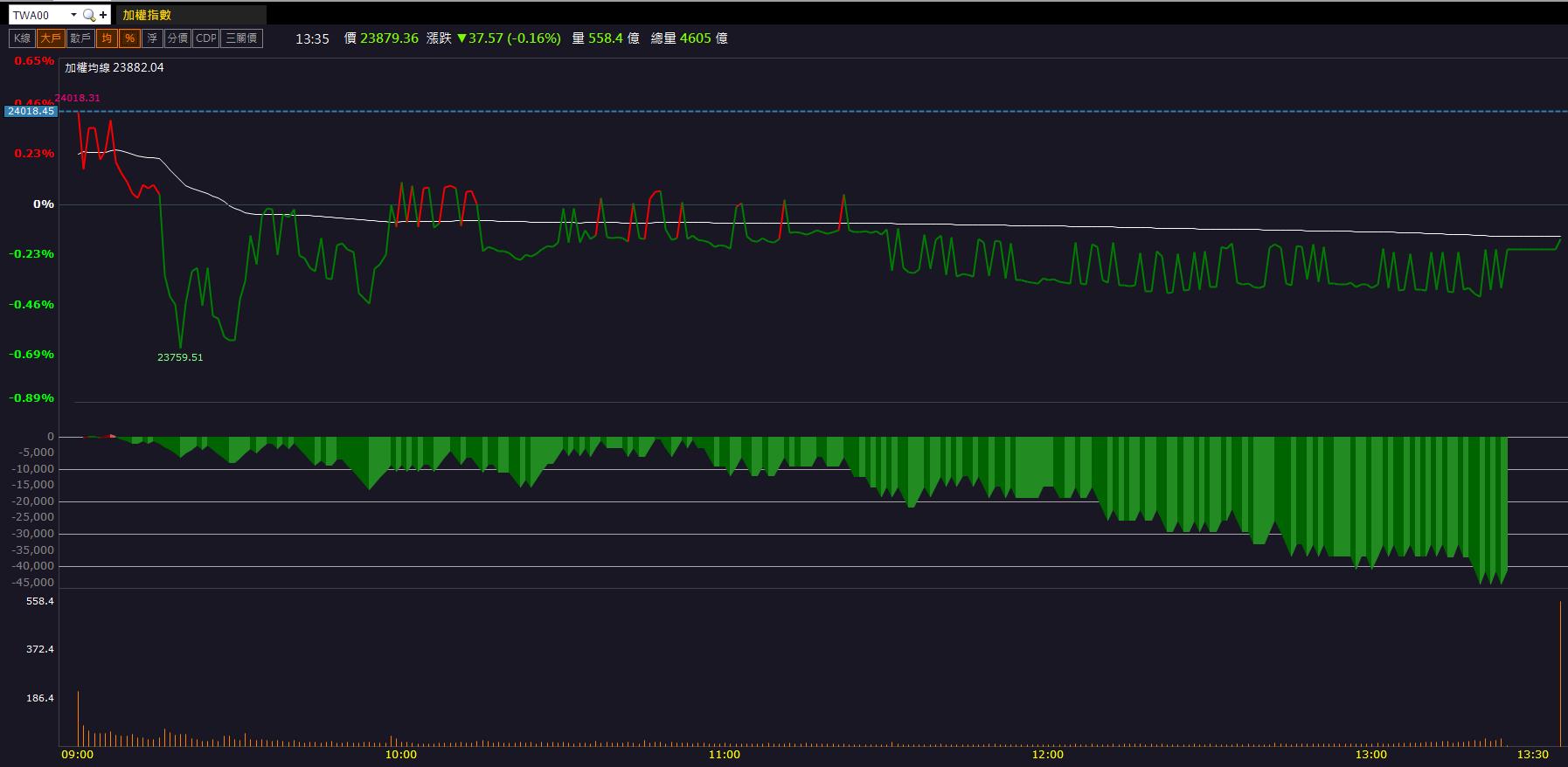Click the 372.4 volume axis label

40,649
